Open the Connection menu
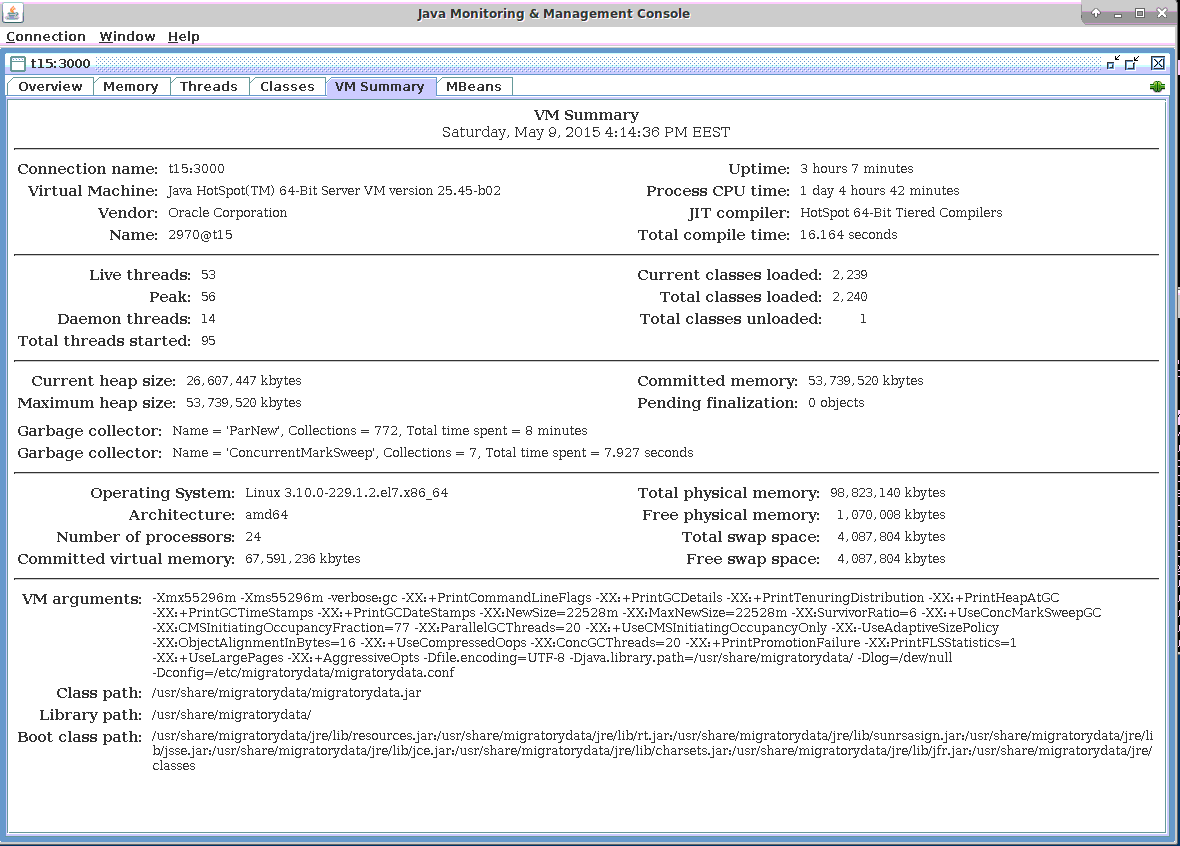 click(x=46, y=37)
